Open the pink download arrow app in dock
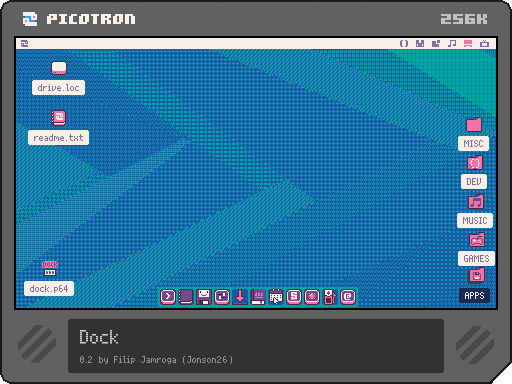The height and width of the screenshot is (384, 512). click(x=240, y=297)
